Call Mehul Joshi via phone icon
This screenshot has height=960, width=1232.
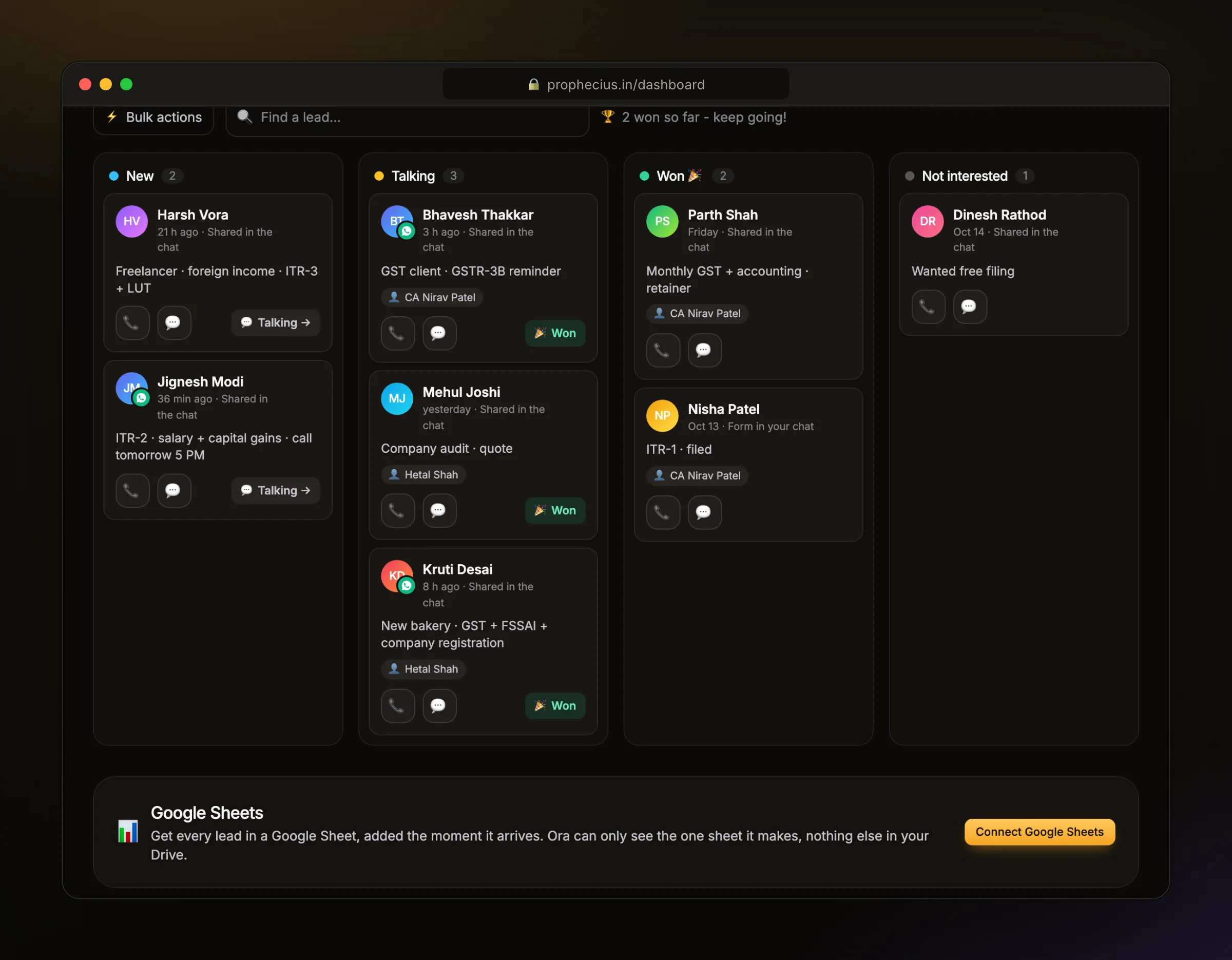tap(398, 510)
